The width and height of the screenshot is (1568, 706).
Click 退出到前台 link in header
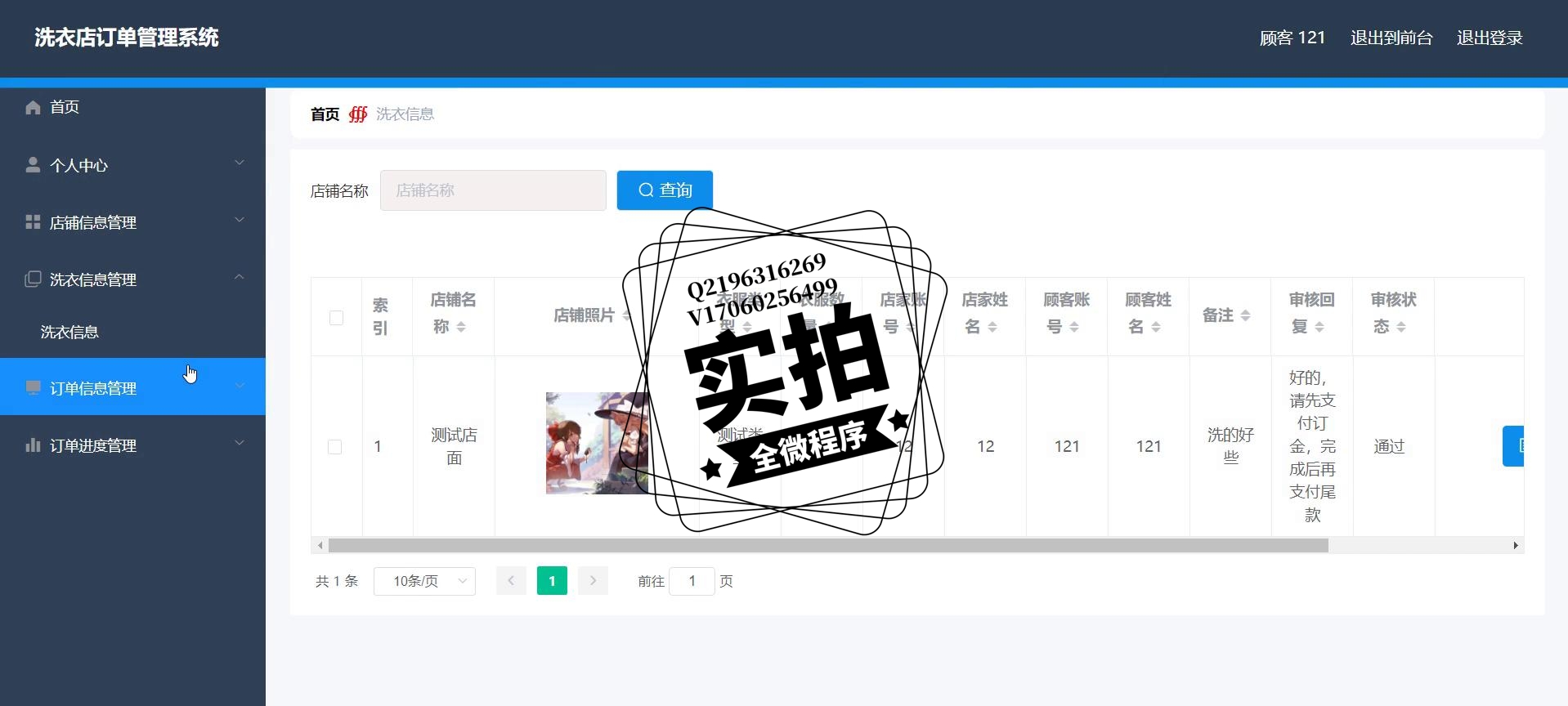click(x=1391, y=38)
